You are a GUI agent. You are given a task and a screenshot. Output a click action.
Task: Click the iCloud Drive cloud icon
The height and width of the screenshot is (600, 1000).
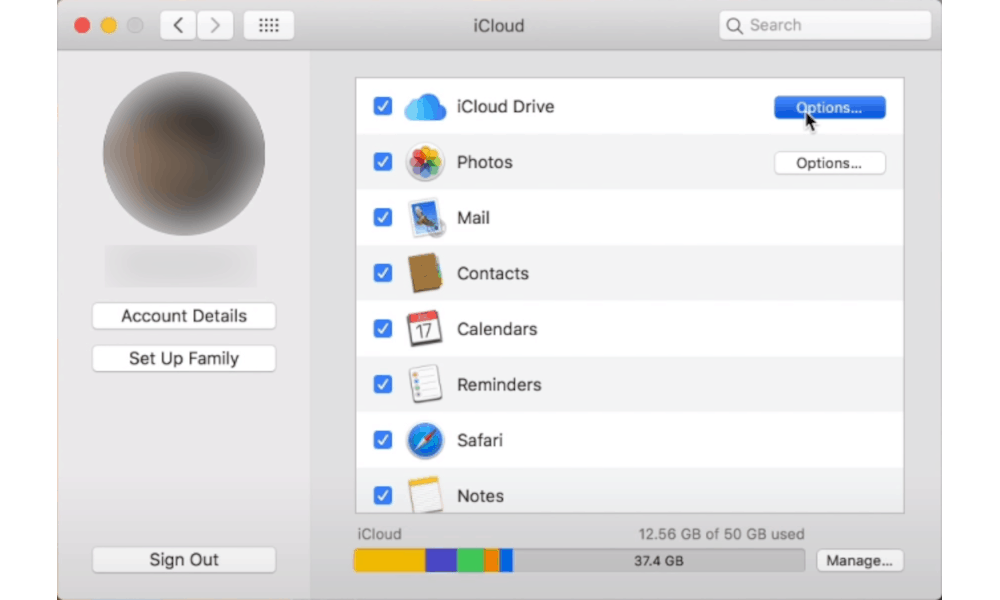[425, 107]
